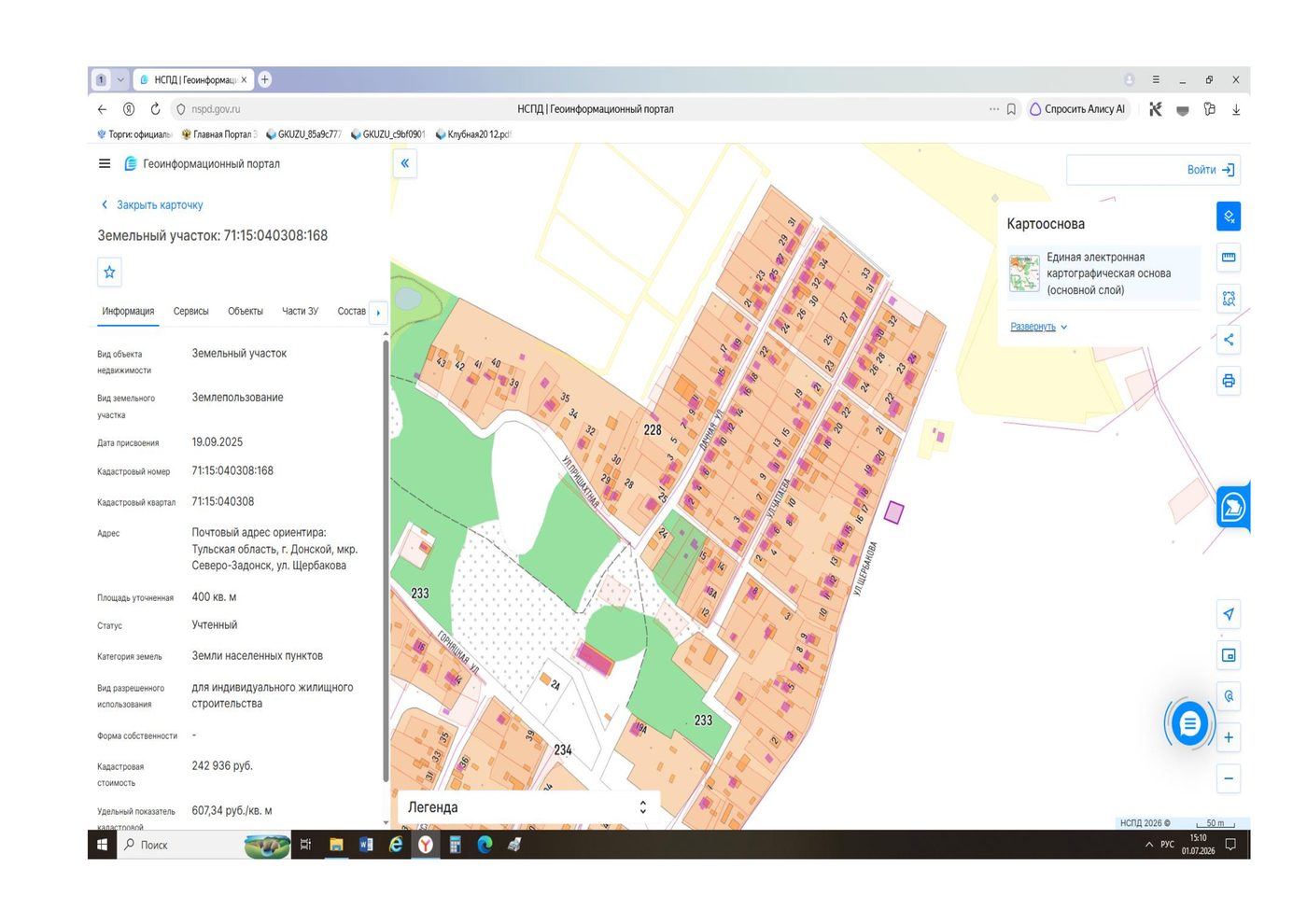Print the map via printer icon
1307x924 pixels.
[1229, 381]
